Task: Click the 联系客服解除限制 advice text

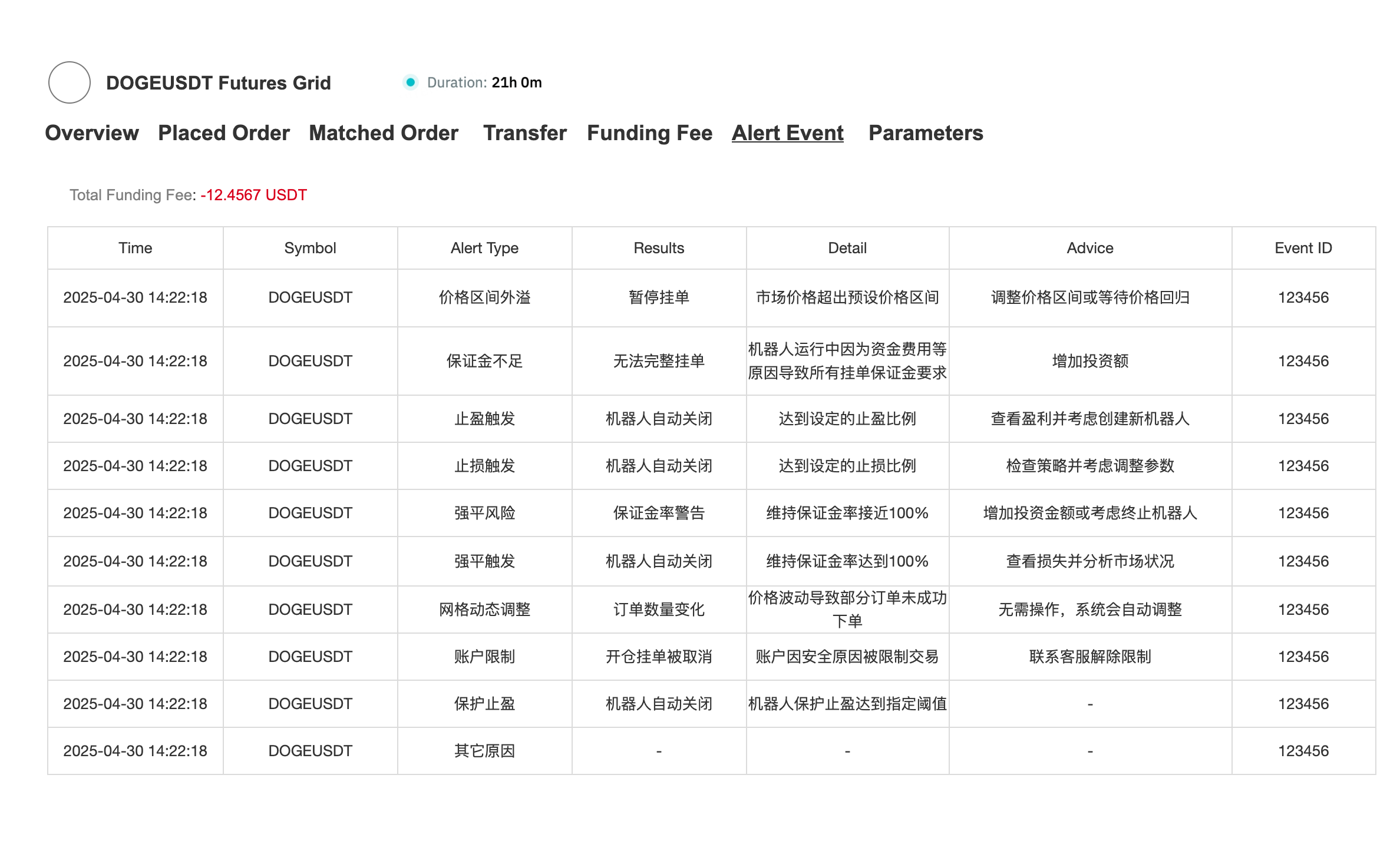Action: pyautogui.click(x=1090, y=657)
